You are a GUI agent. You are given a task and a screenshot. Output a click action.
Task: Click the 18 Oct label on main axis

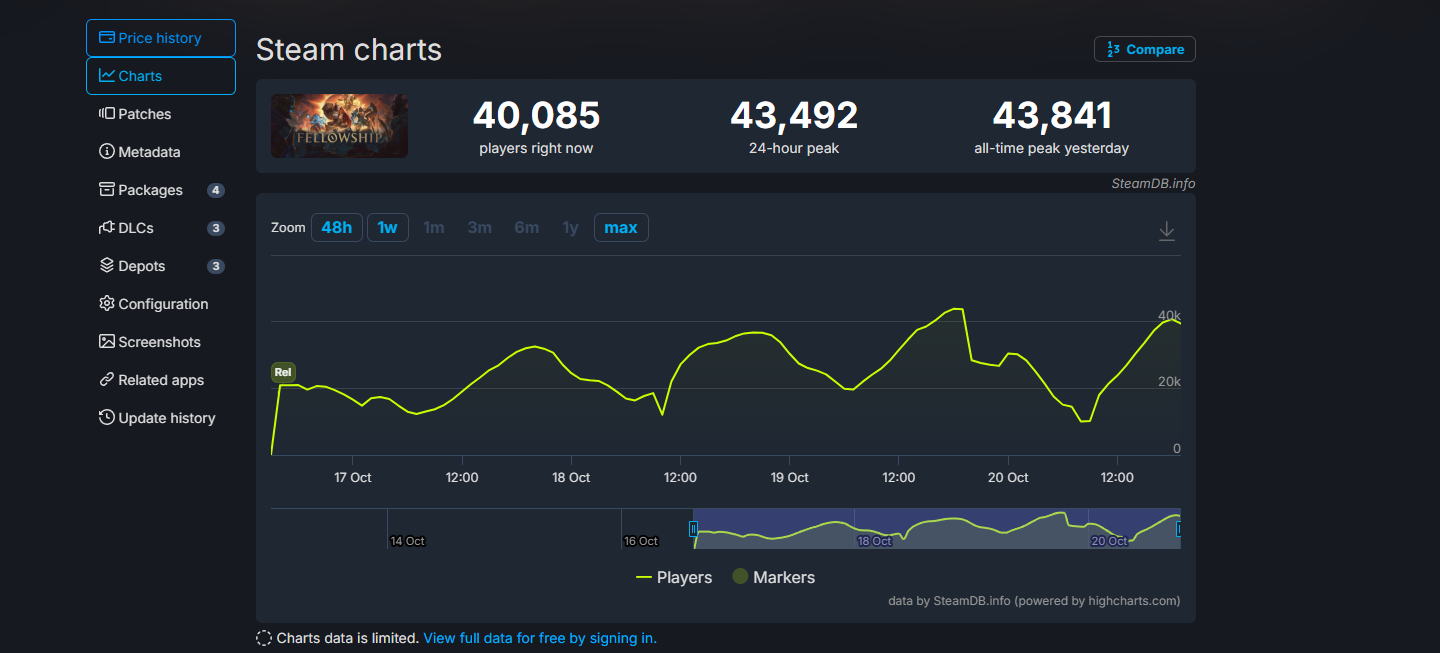pos(571,477)
